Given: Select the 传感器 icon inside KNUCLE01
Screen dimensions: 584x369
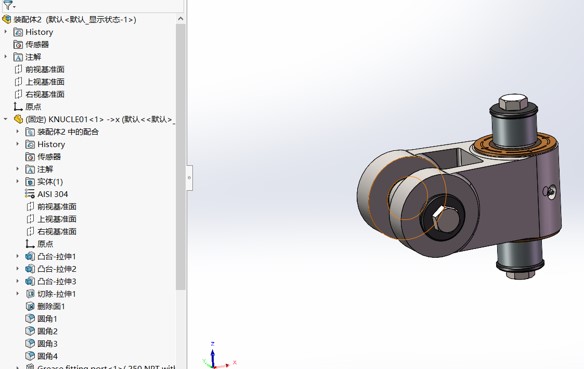Looking at the screenshot, I should point(30,157).
